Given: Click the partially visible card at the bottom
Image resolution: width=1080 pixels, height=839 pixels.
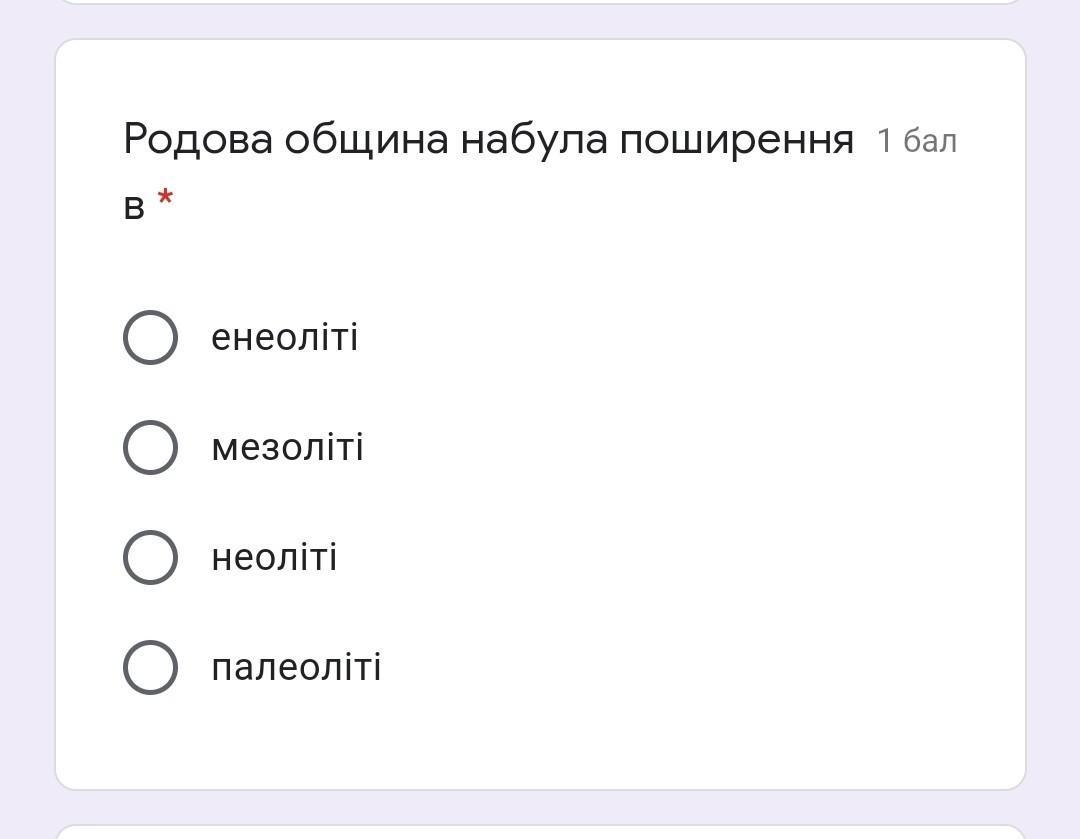Looking at the screenshot, I should pyautogui.click(x=540, y=832).
